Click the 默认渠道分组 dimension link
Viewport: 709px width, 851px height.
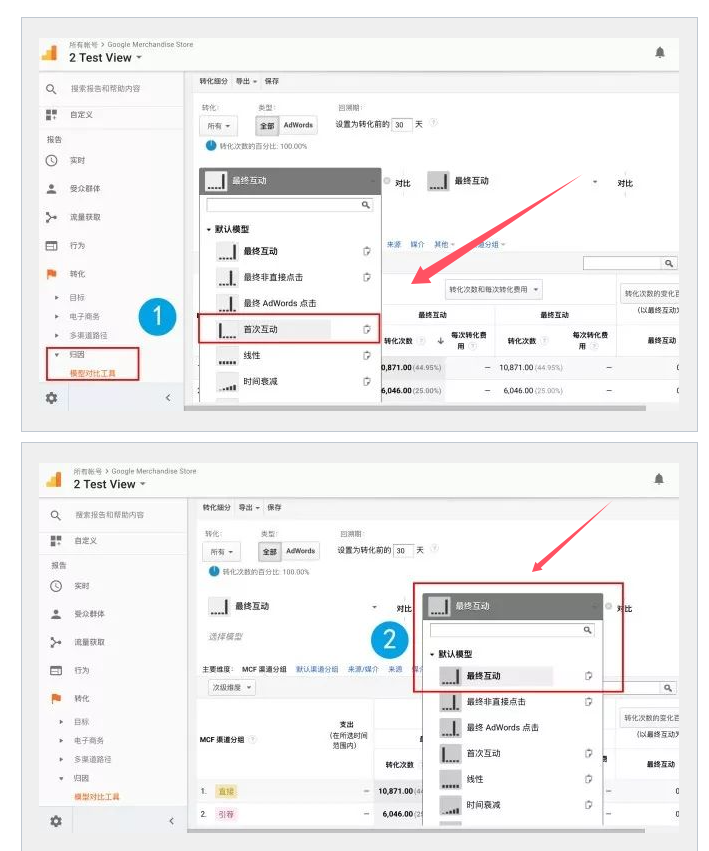pyautogui.click(x=316, y=669)
